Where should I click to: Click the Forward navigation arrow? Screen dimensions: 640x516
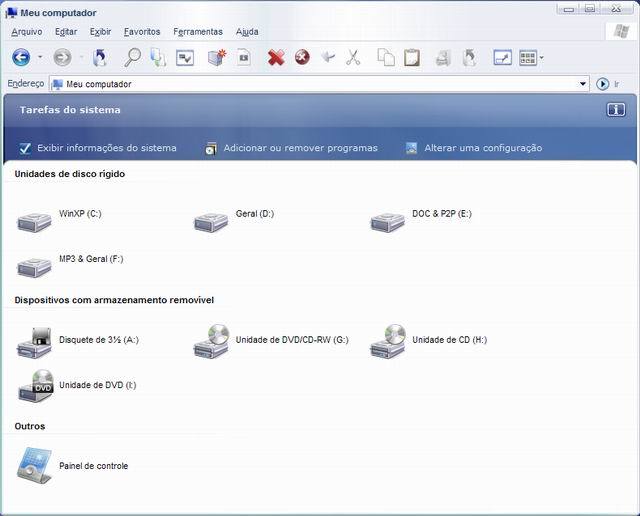(62, 57)
